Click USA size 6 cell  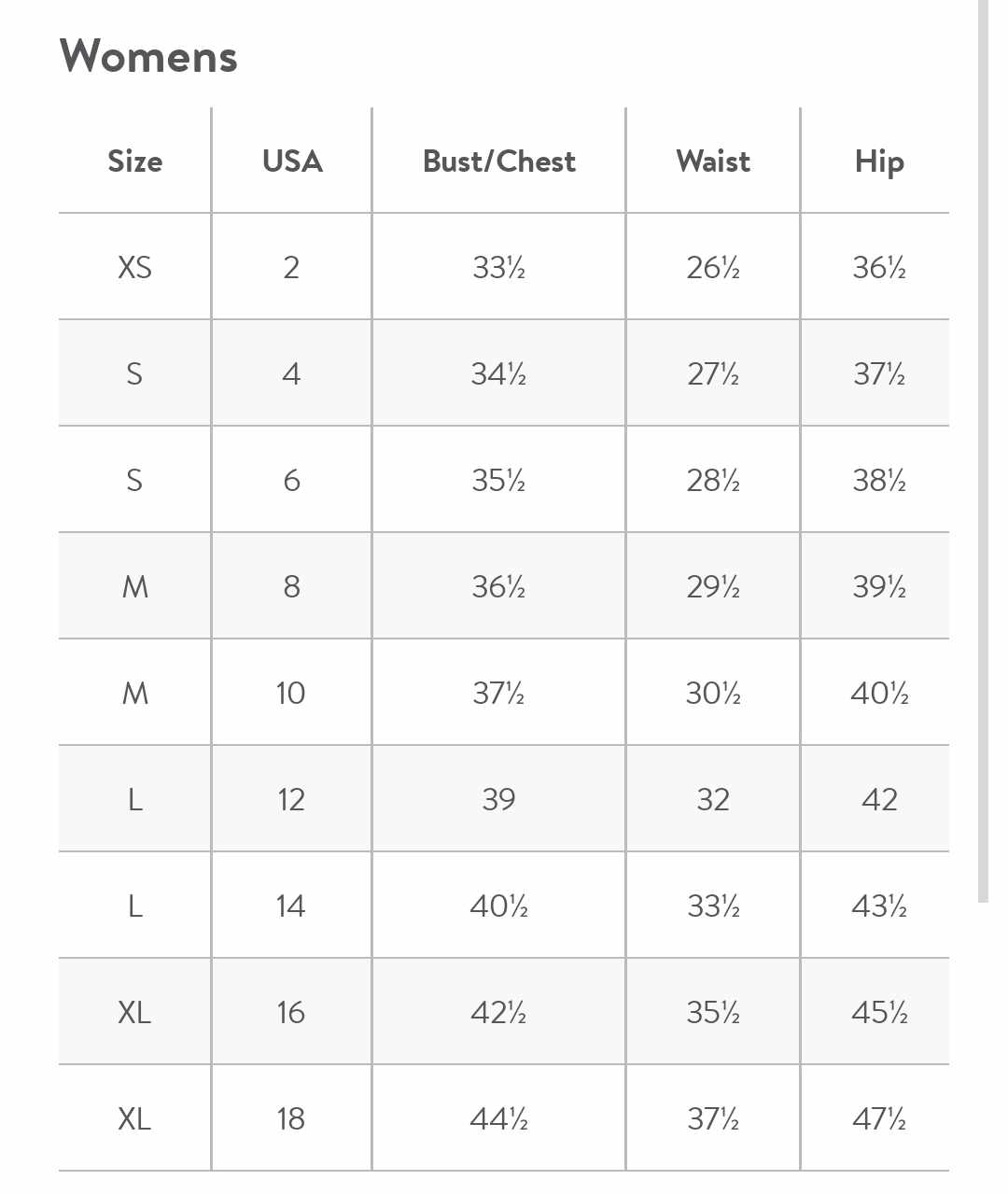point(291,480)
